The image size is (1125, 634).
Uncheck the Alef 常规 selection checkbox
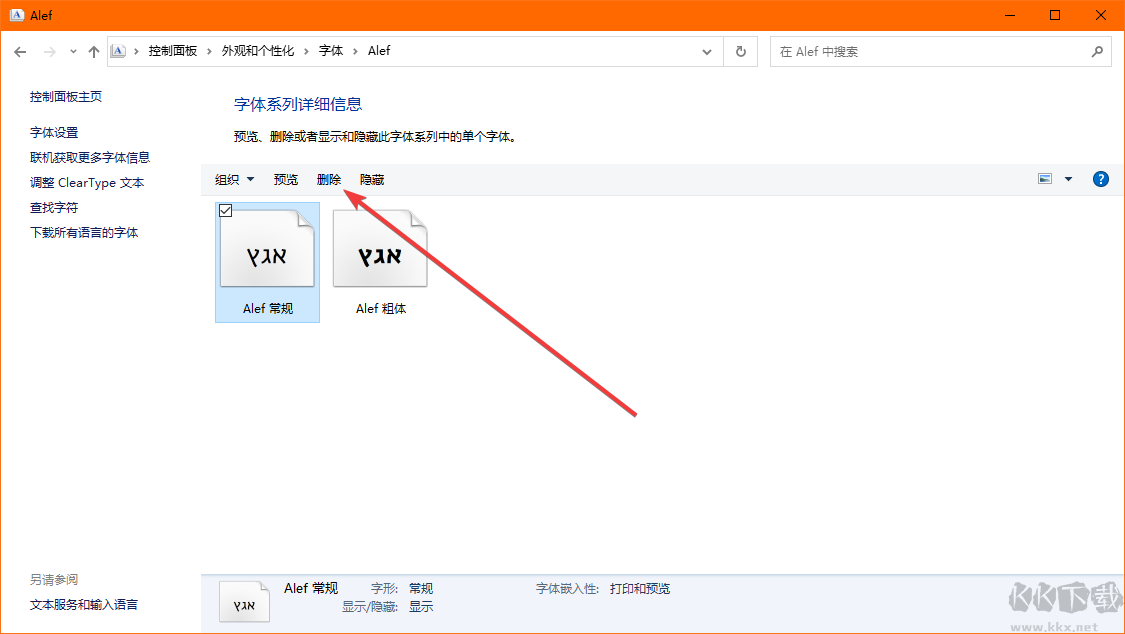[225, 210]
